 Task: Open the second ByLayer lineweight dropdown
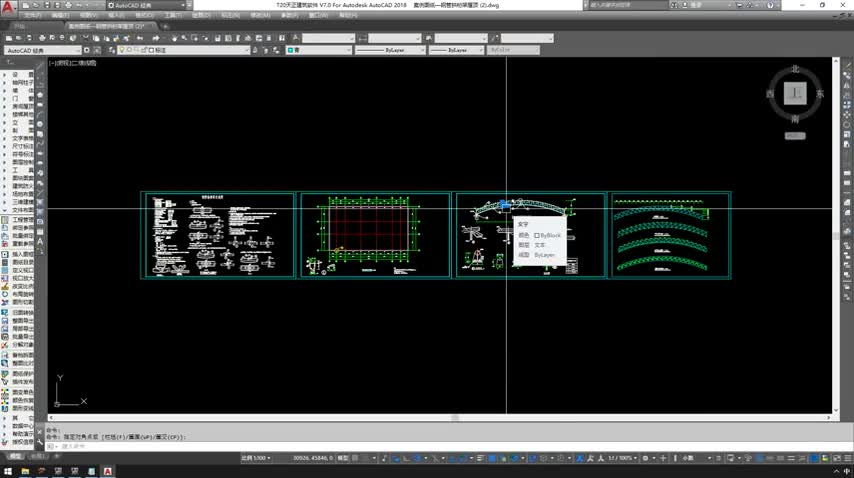(456, 50)
